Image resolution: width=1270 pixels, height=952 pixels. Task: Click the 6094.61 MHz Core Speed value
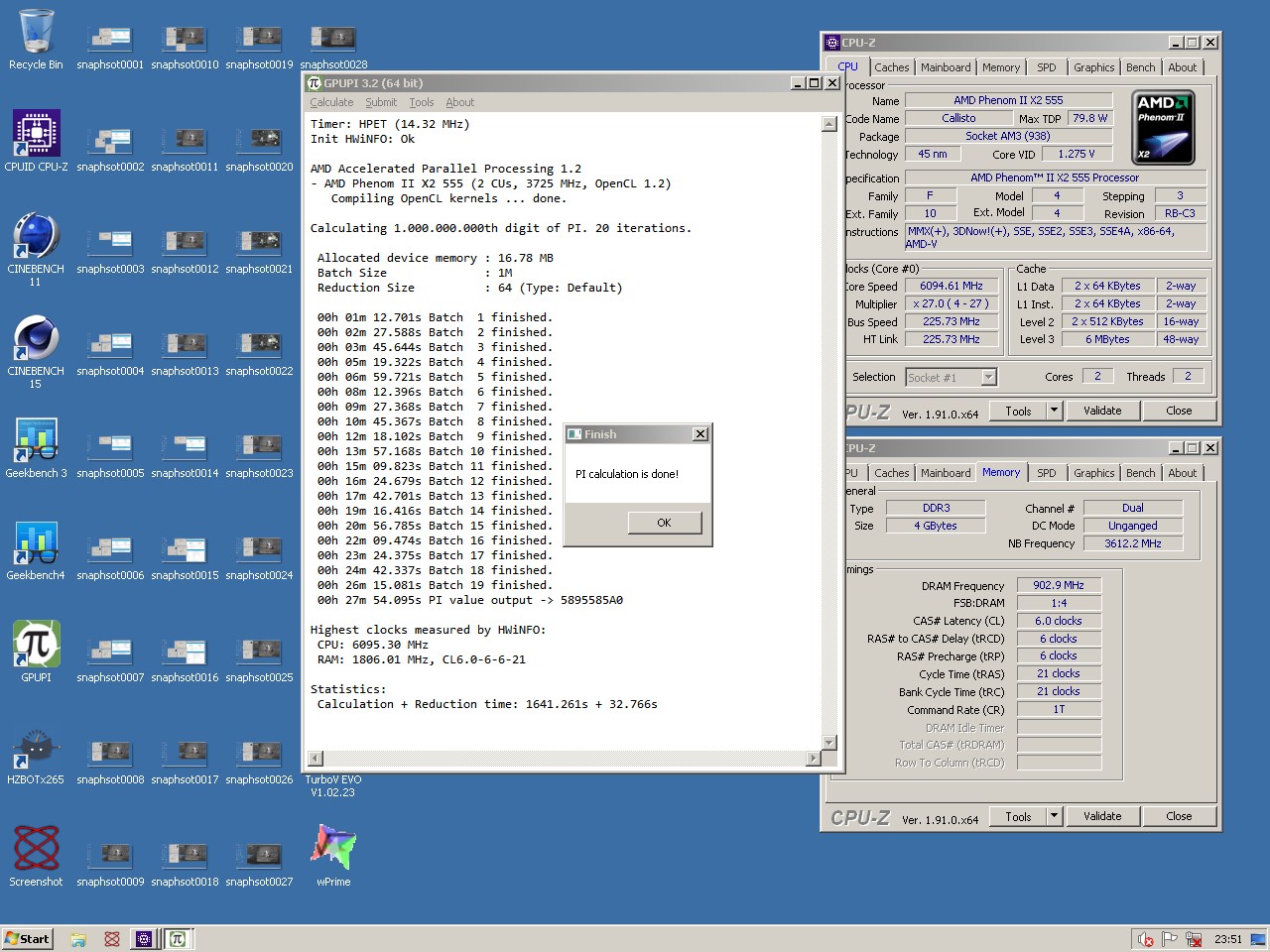coord(952,286)
